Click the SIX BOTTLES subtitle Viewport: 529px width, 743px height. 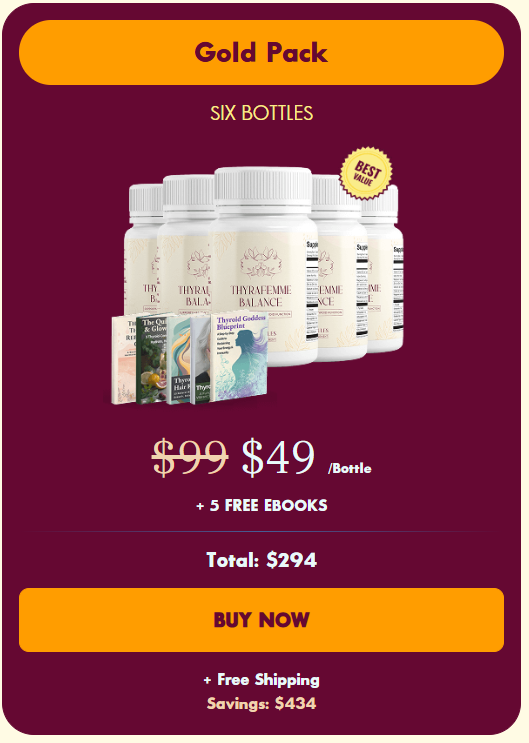pos(262,113)
